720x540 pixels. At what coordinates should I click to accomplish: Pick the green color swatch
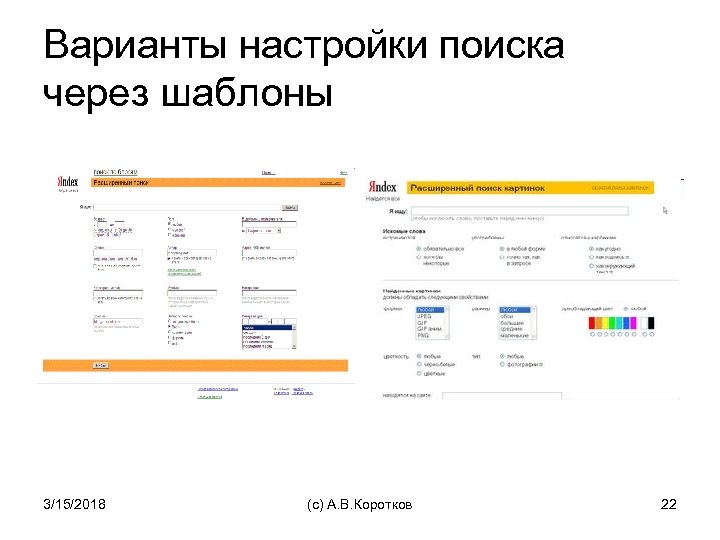(613, 323)
